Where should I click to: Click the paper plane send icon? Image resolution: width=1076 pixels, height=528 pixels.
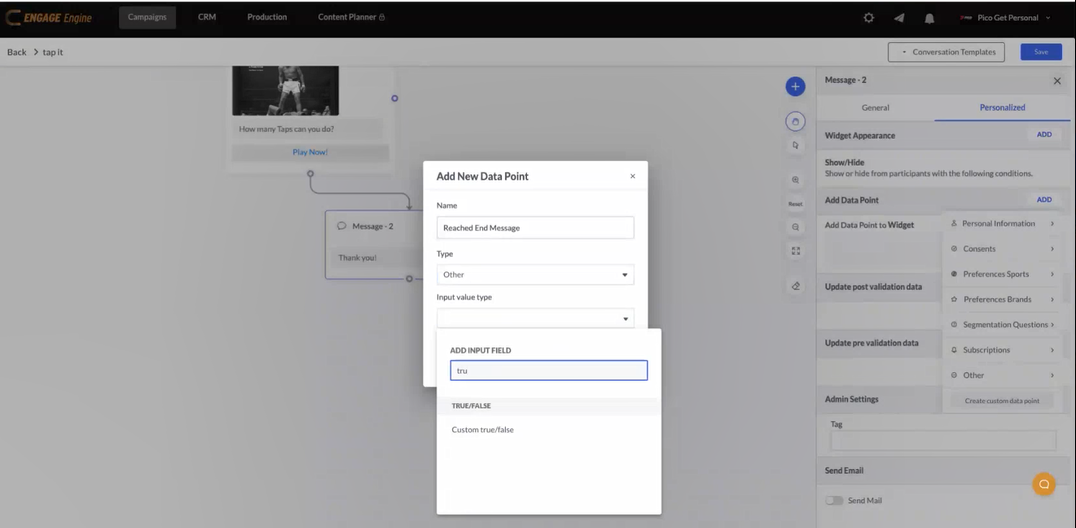899,18
